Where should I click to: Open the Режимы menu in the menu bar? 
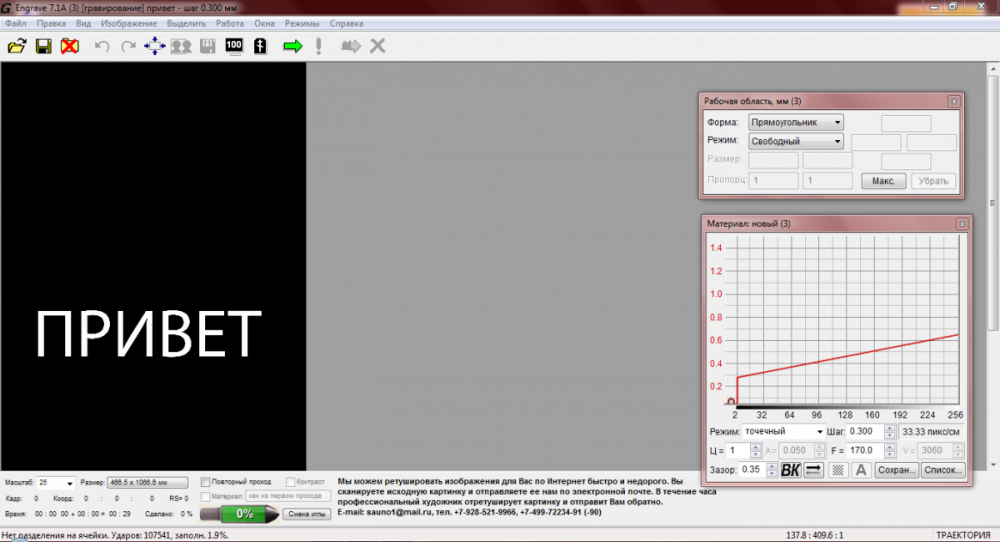(x=301, y=22)
